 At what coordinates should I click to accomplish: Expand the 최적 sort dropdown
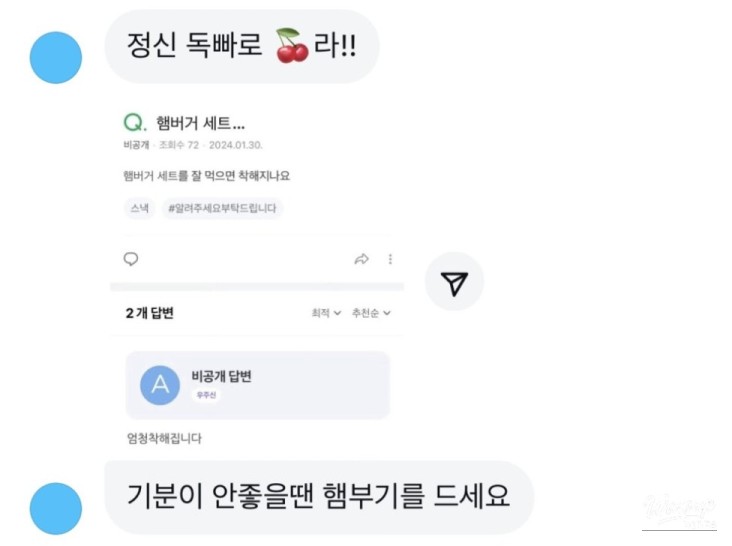(326, 313)
